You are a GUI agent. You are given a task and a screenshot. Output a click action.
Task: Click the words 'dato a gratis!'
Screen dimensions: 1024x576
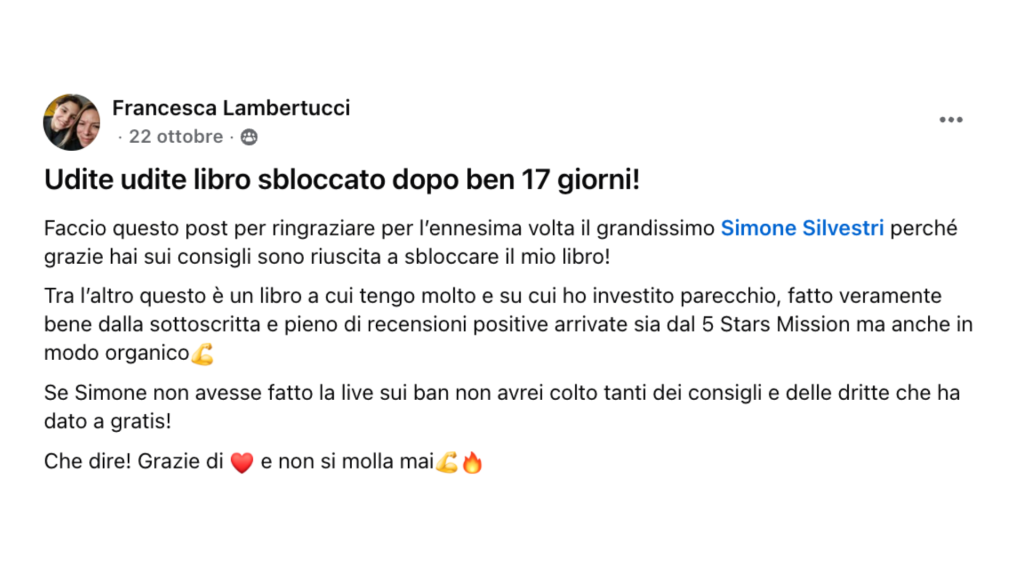tap(107, 421)
